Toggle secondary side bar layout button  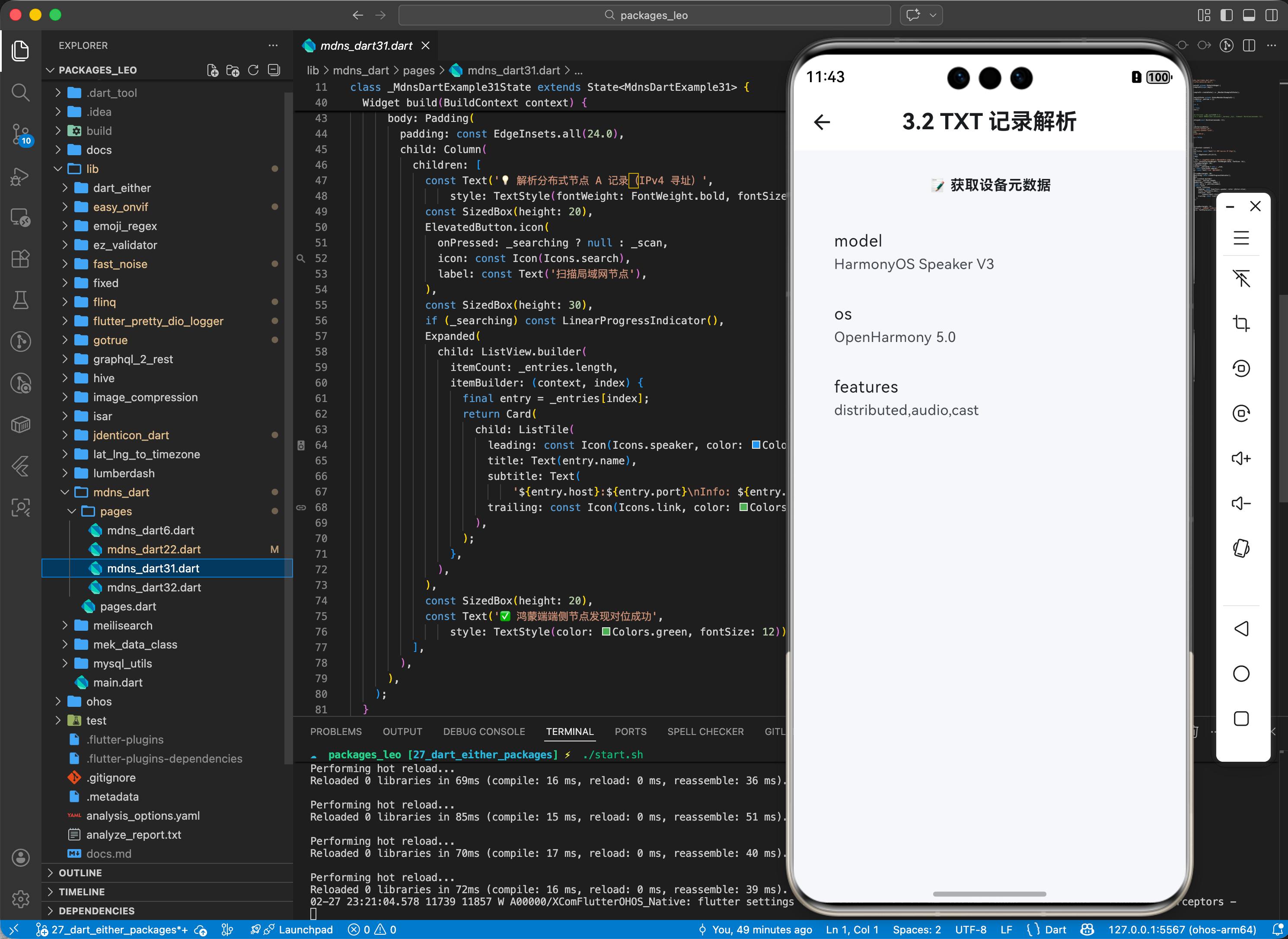(x=1272, y=15)
